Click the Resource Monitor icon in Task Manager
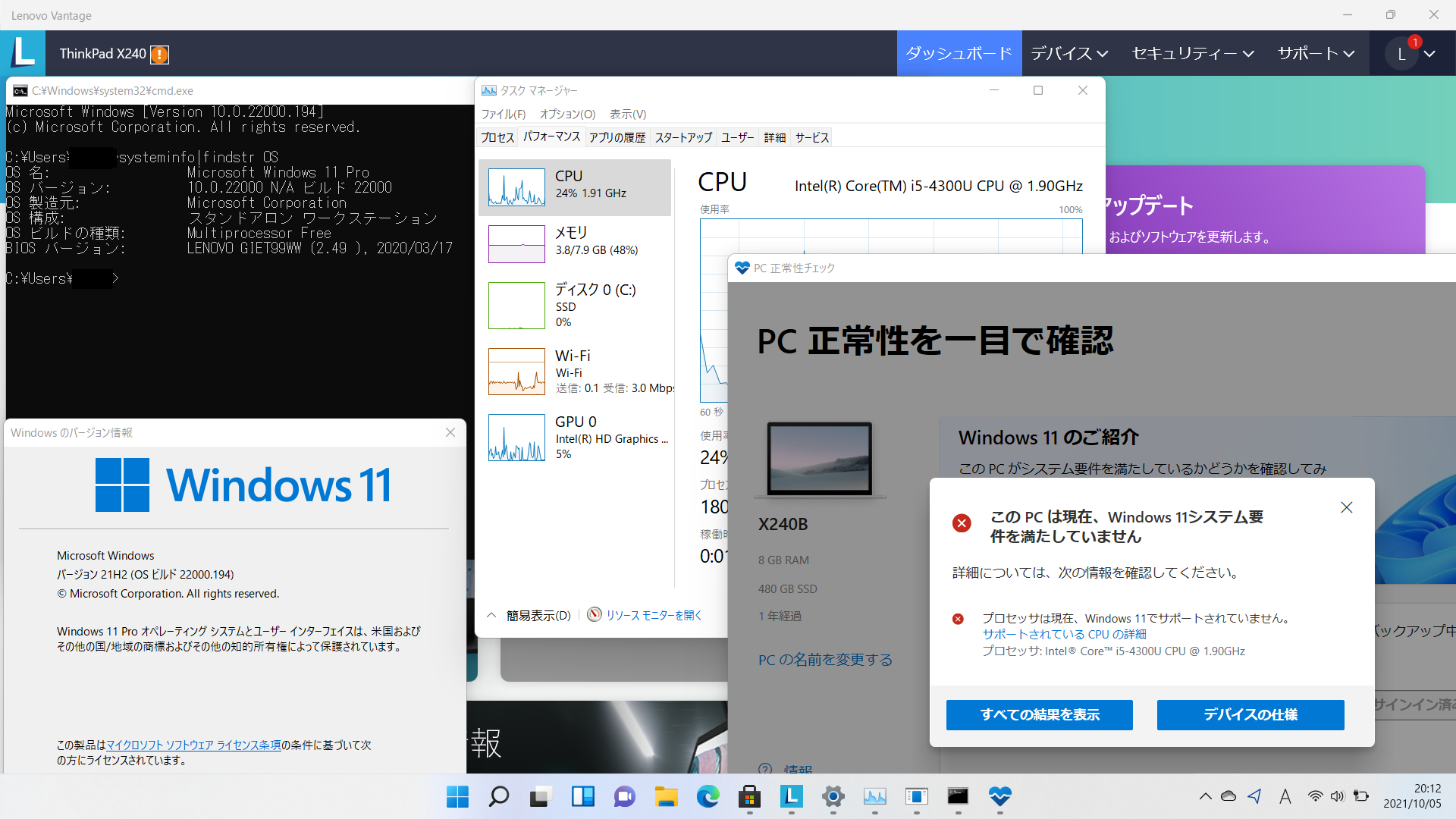Image resolution: width=1456 pixels, height=819 pixels. point(595,615)
